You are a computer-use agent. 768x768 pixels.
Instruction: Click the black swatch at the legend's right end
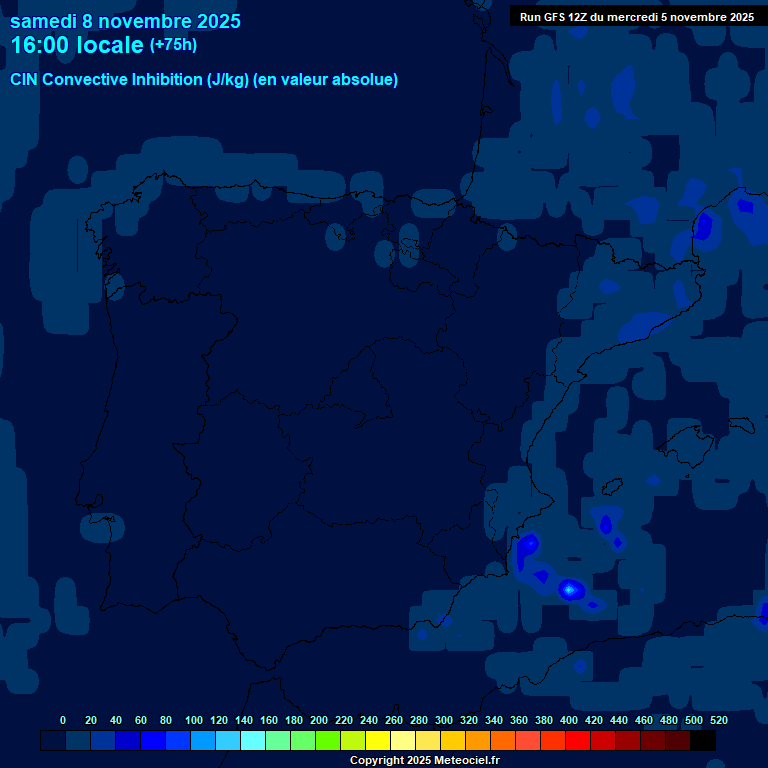click(703, 740)
